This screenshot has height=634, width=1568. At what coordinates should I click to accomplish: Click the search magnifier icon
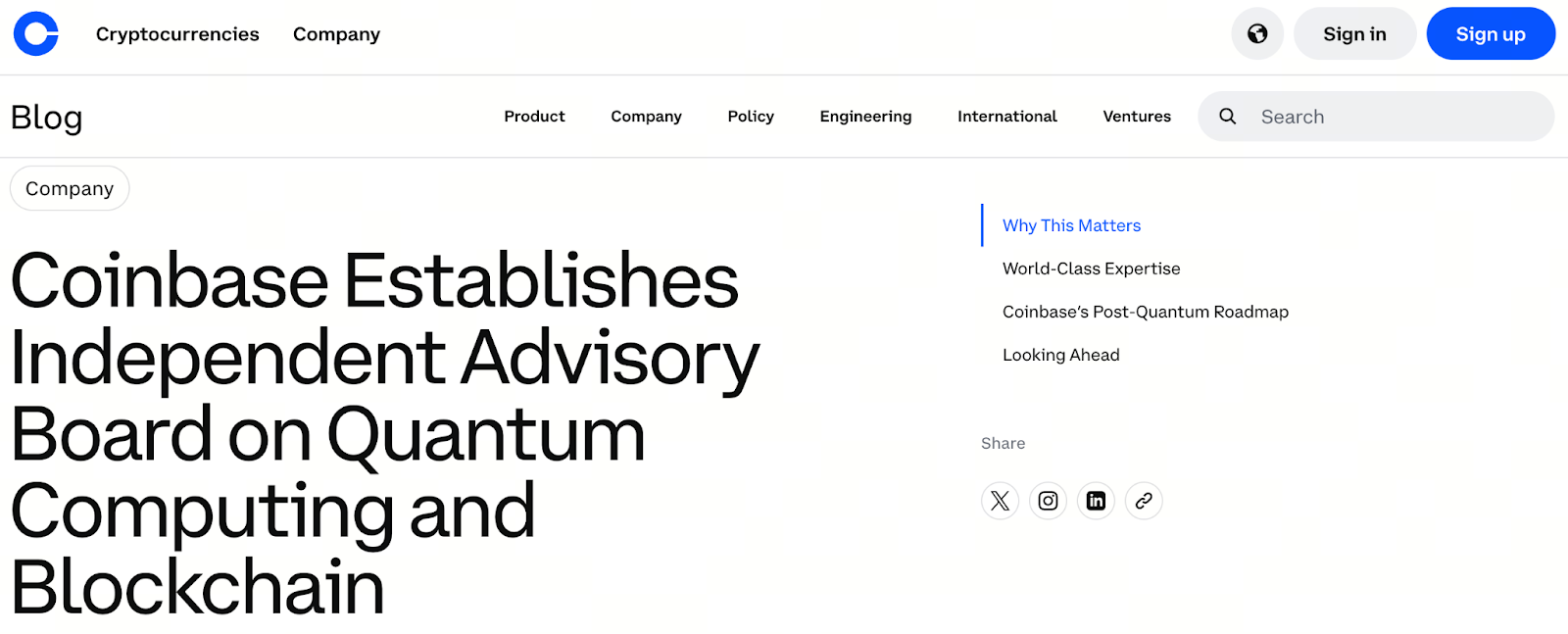coord(1227,117)
